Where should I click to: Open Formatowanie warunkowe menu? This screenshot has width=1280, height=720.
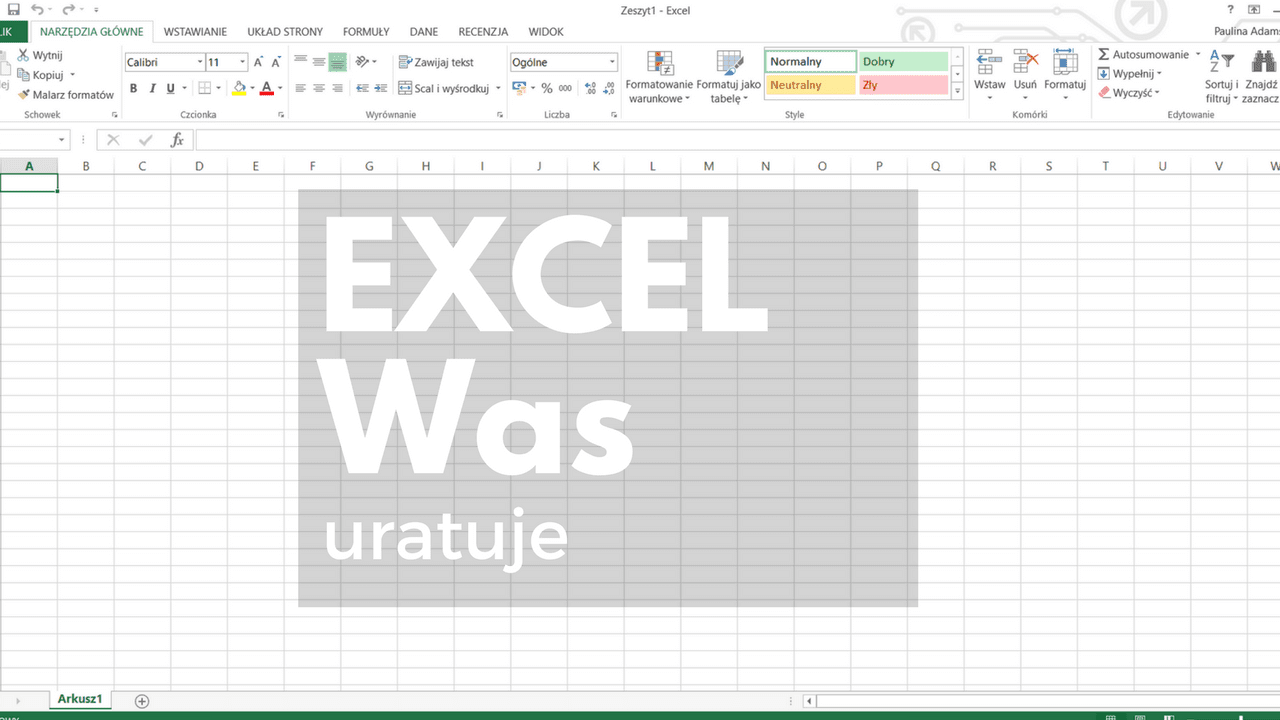pyautogui.click(x=659, y=78)
